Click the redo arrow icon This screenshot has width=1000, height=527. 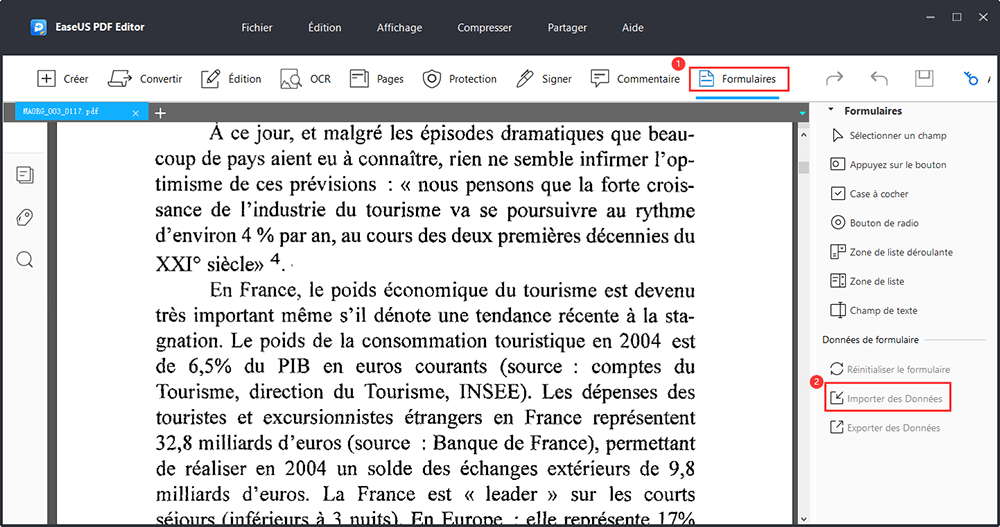834,78
